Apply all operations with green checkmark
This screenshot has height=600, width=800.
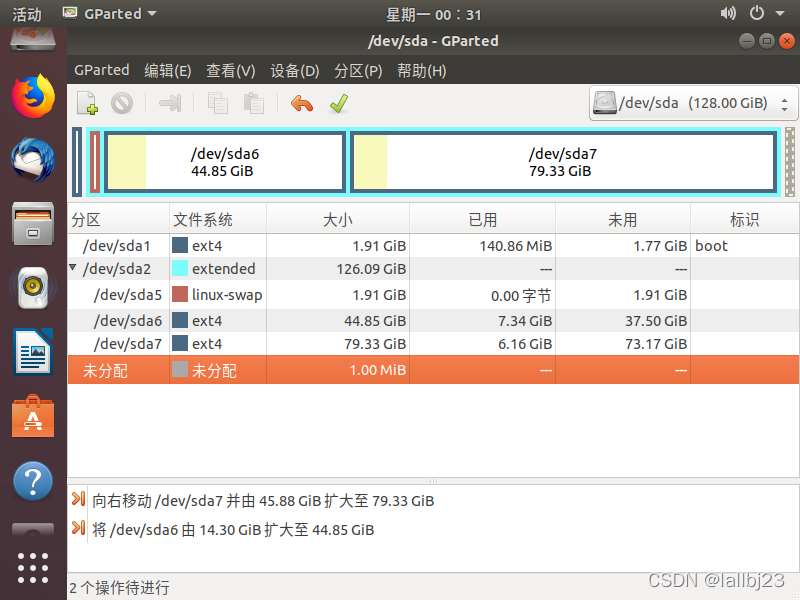click(339, 103)
